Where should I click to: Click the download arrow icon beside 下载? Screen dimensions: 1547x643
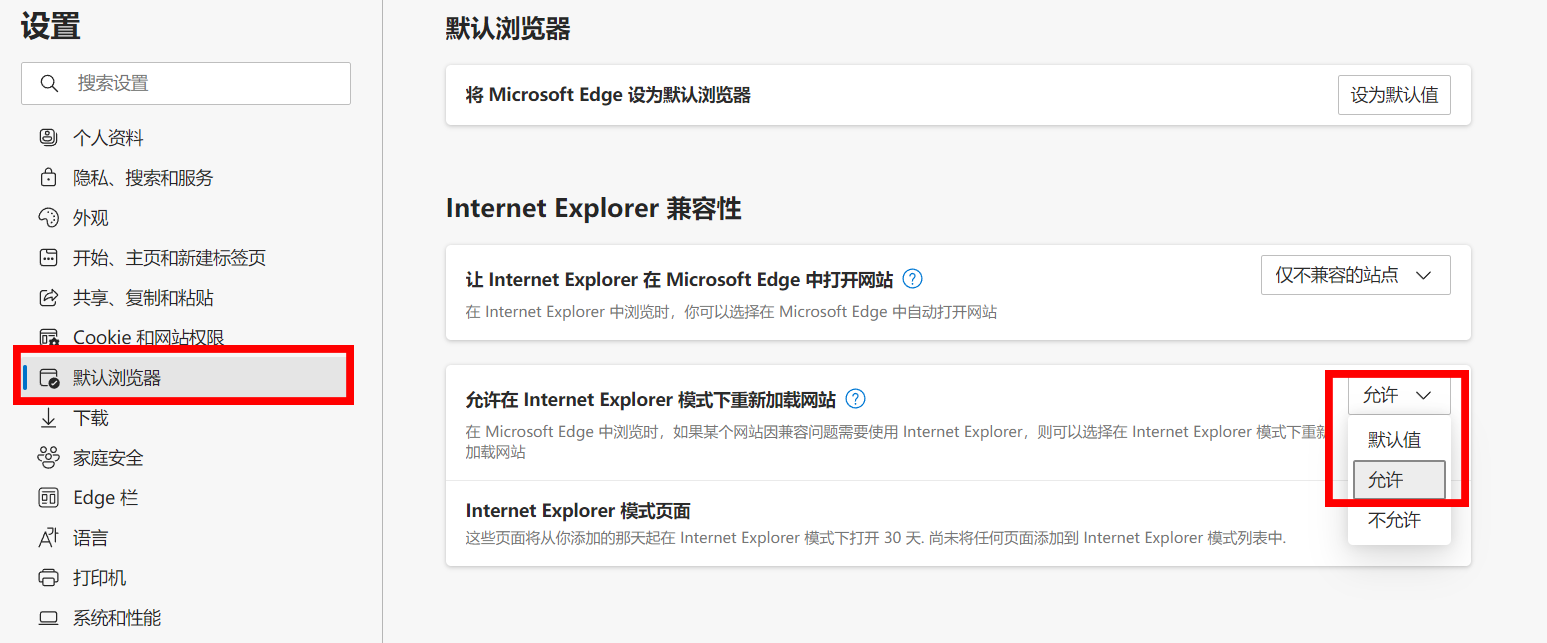click(x=48, y=417)
